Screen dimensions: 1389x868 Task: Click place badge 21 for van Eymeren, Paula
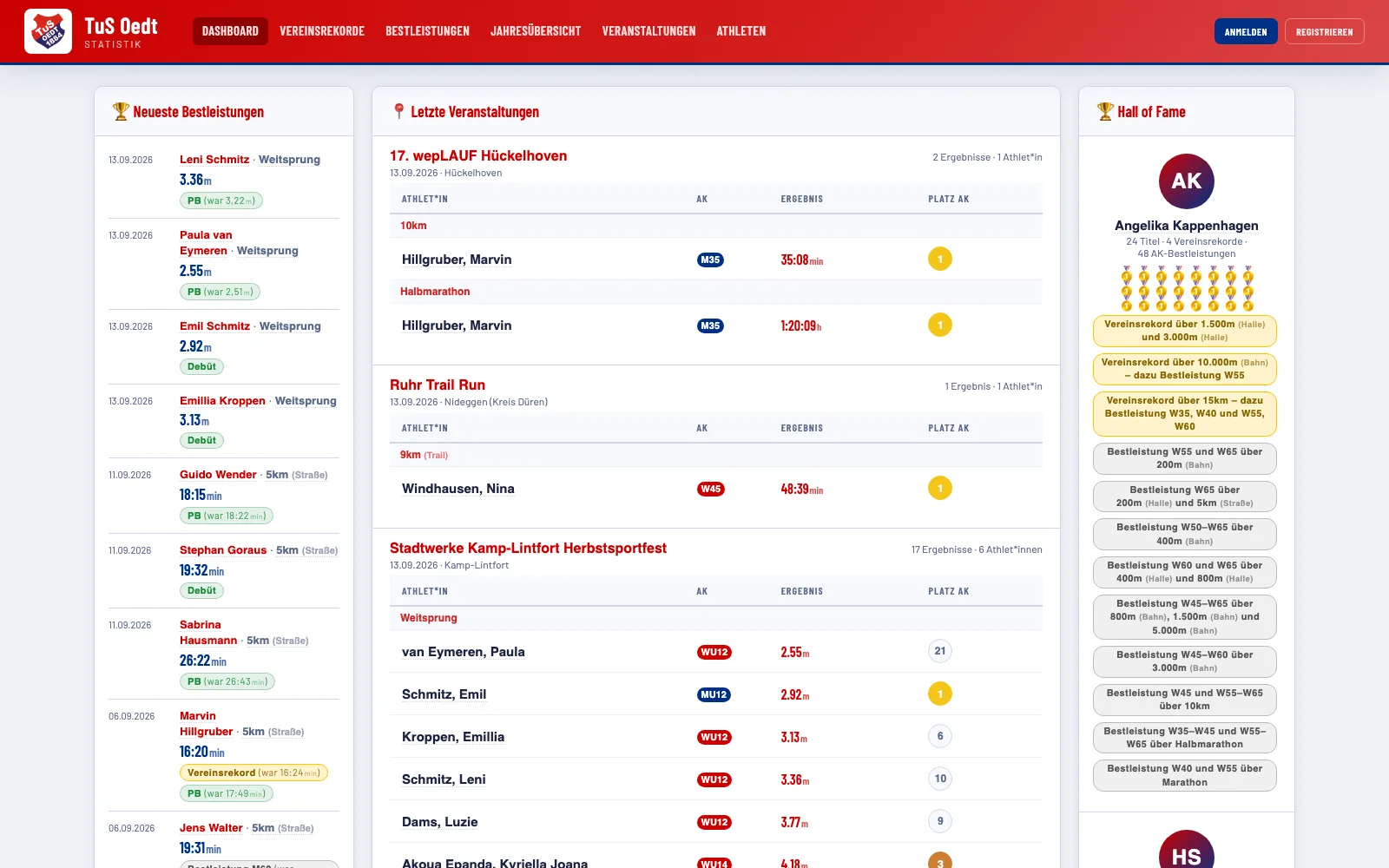click(940, 651)
